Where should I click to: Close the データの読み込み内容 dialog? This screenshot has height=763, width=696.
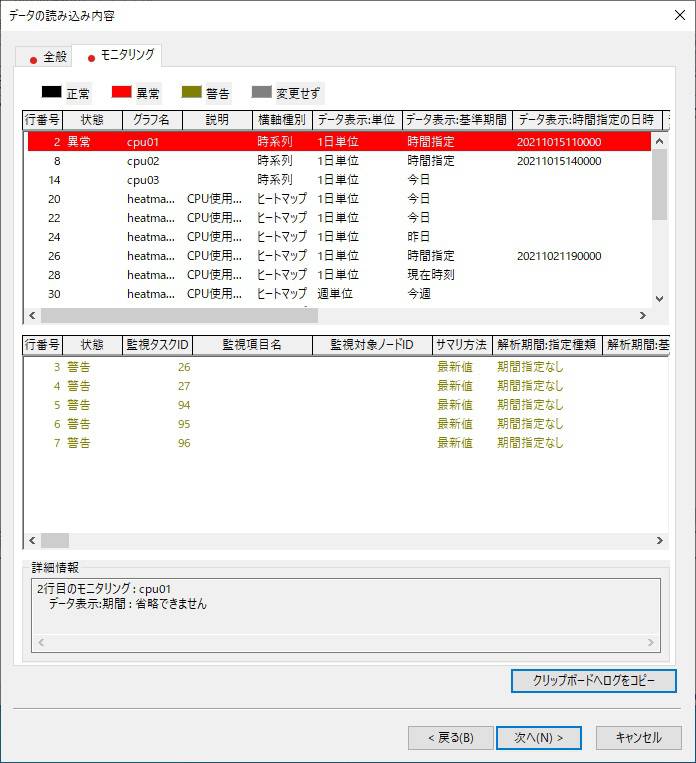click(680, 15)
